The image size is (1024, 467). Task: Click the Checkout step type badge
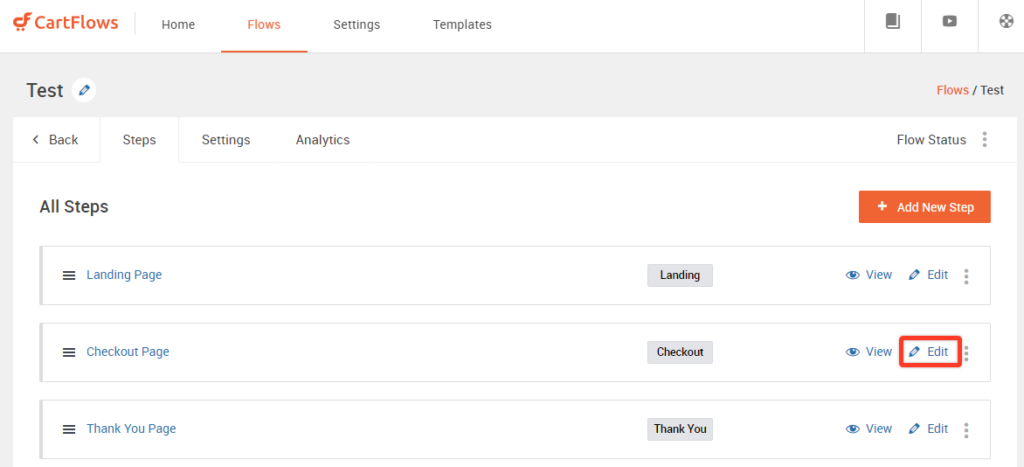(680, 352)
